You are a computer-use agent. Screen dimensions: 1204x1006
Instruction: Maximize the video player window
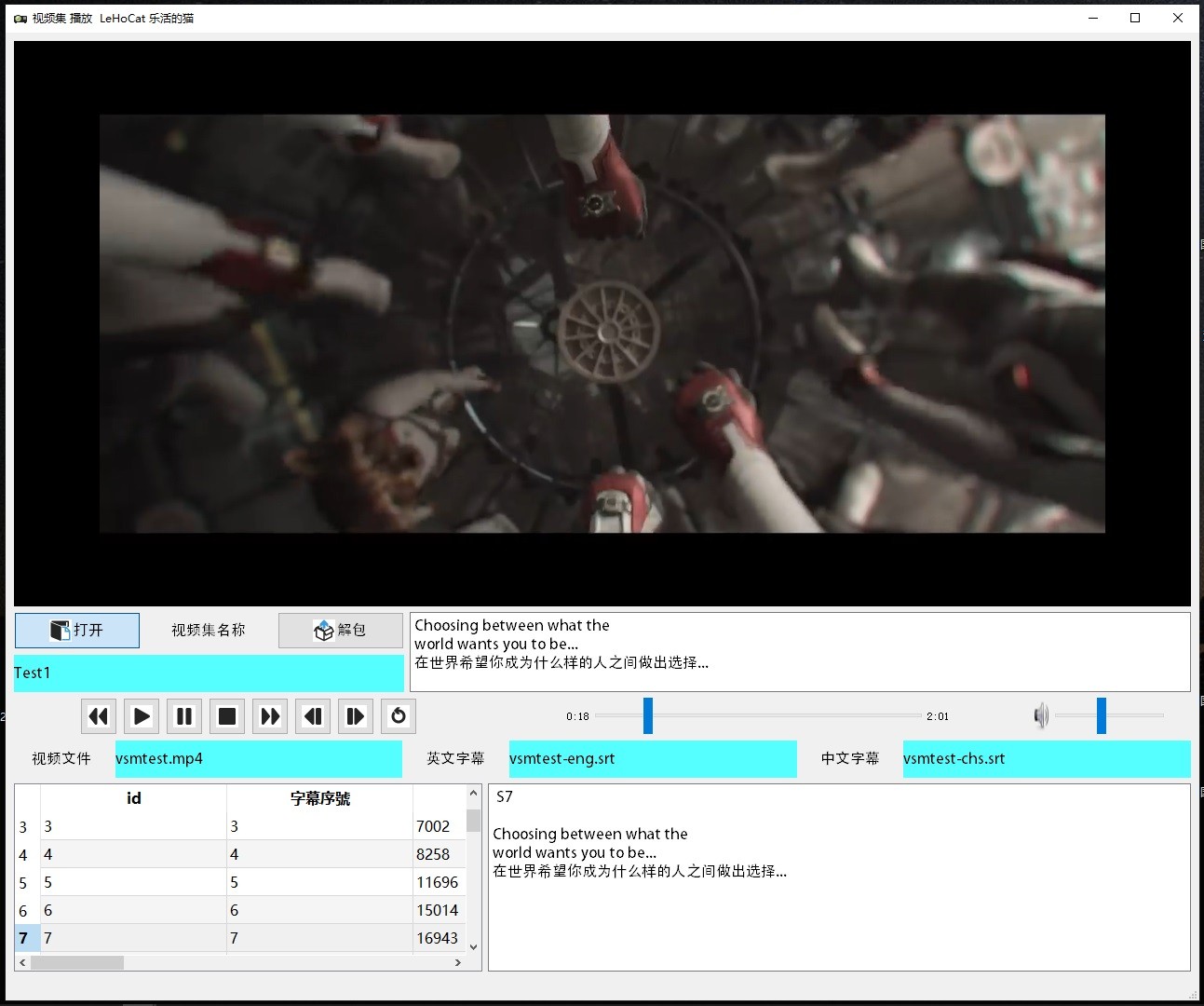point(1135,18)
